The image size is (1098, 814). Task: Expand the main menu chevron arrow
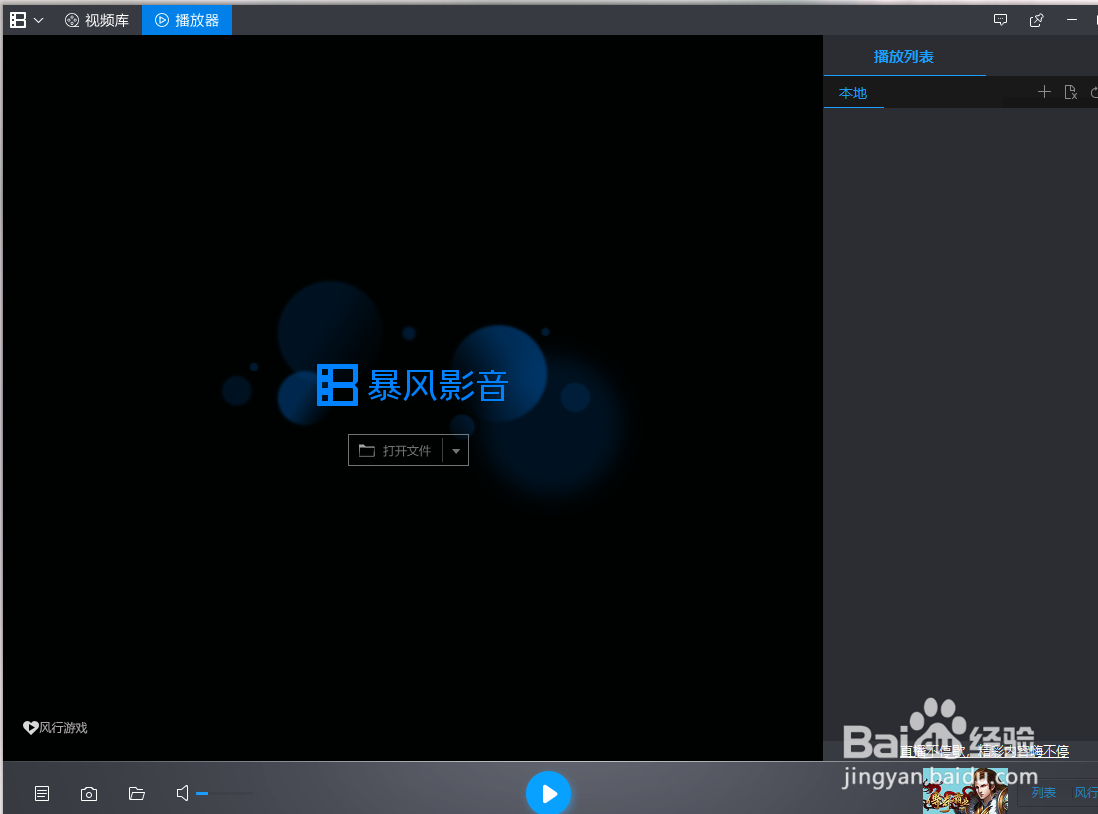point(39,20)
